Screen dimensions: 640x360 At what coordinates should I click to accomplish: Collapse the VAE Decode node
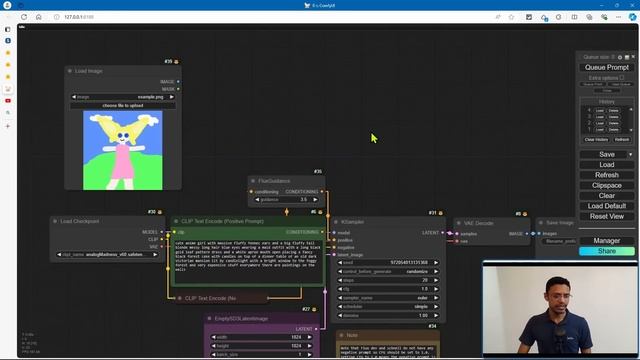(x=459, y=223)
